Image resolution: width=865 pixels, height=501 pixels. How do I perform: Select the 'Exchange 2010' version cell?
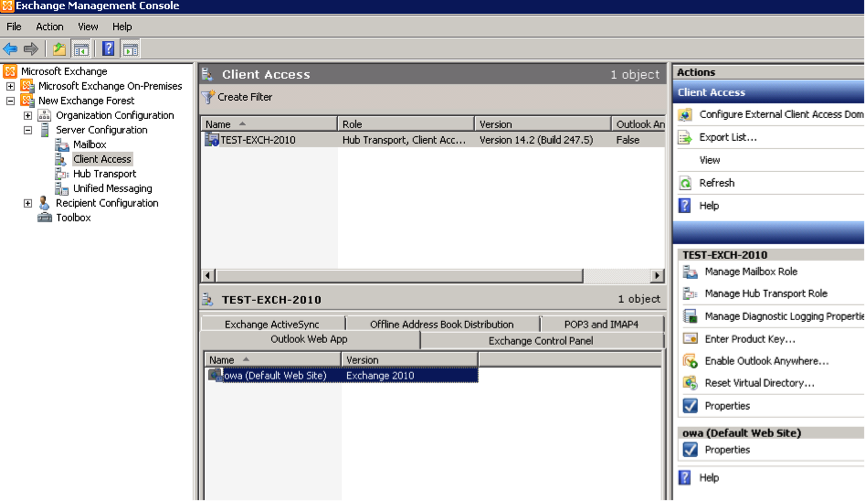[380, 376]
